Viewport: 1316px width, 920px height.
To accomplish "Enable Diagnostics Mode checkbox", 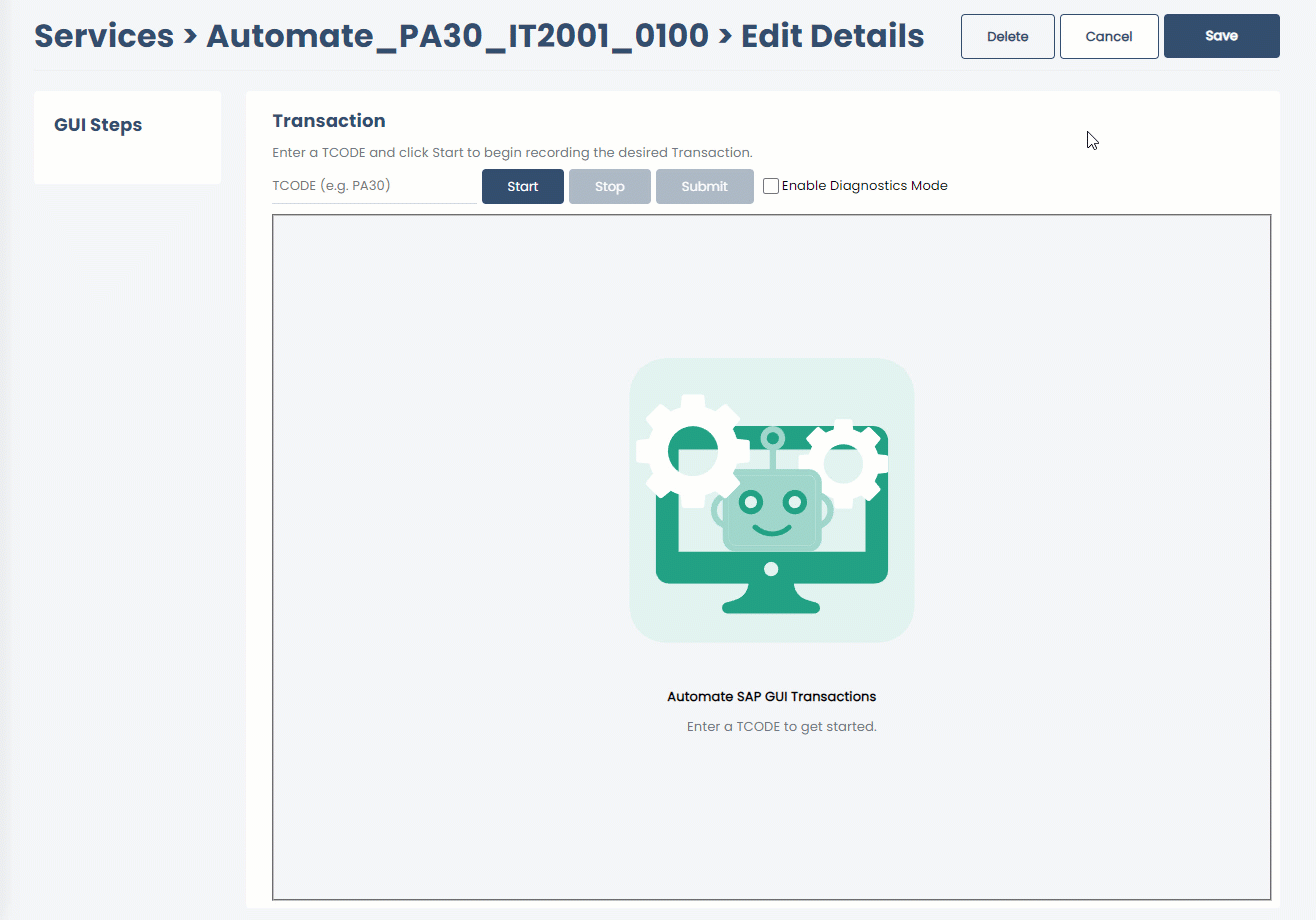I will point(771,186).
